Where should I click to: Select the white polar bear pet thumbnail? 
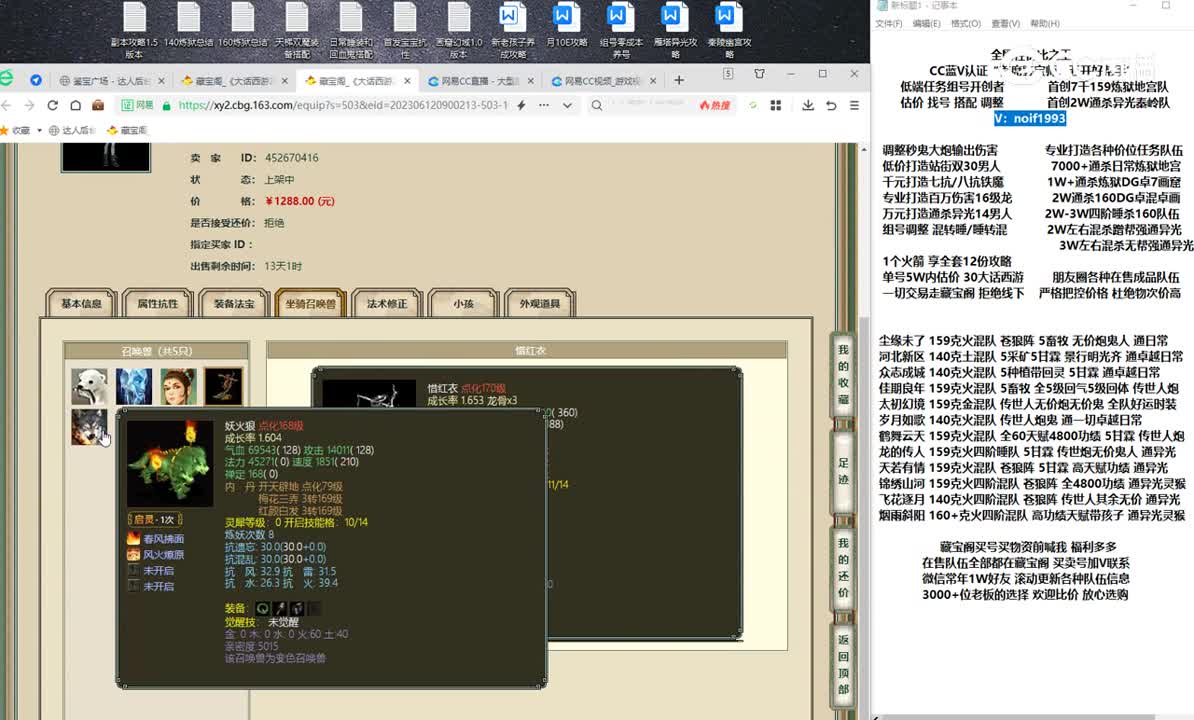90,386
